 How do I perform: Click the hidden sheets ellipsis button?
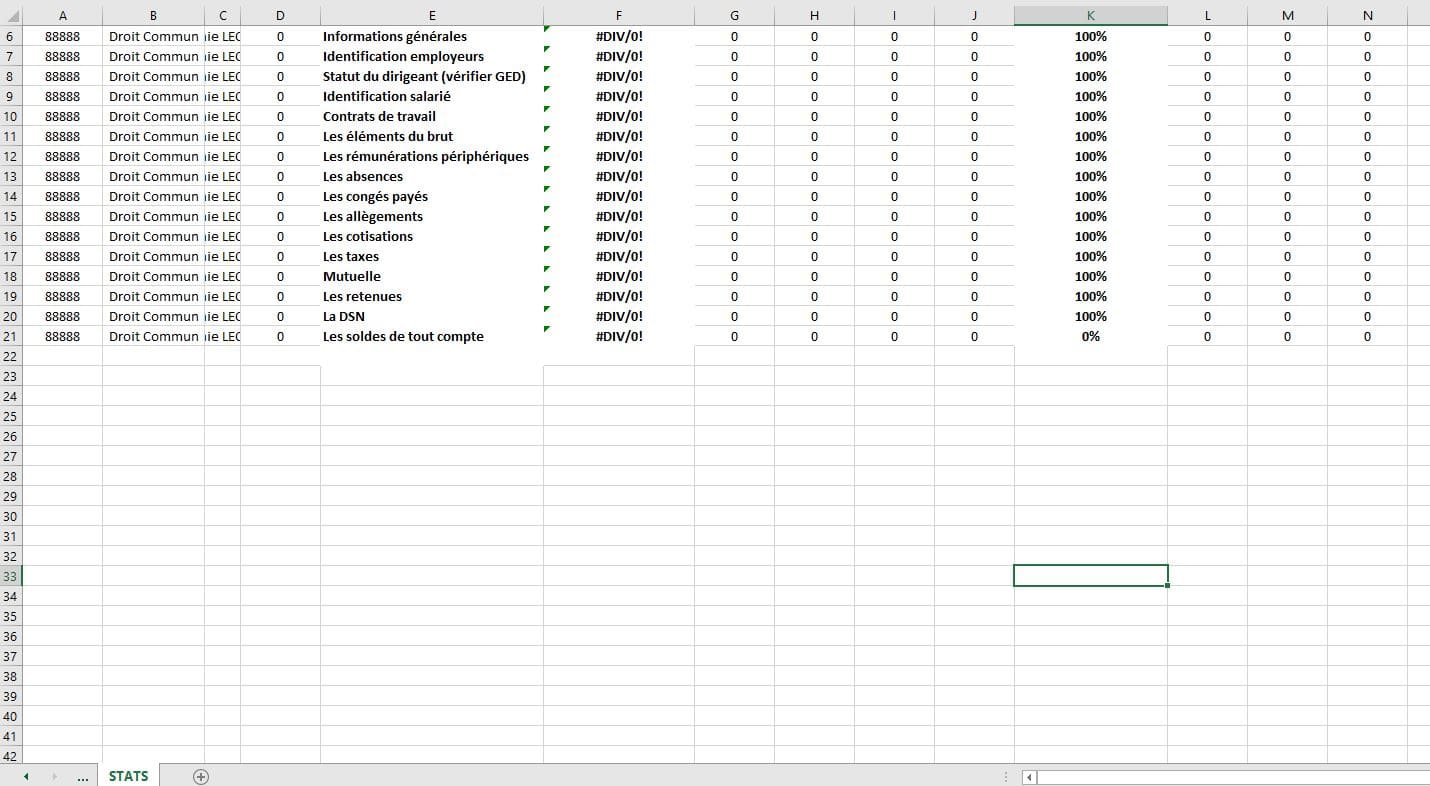click(83, 777)
